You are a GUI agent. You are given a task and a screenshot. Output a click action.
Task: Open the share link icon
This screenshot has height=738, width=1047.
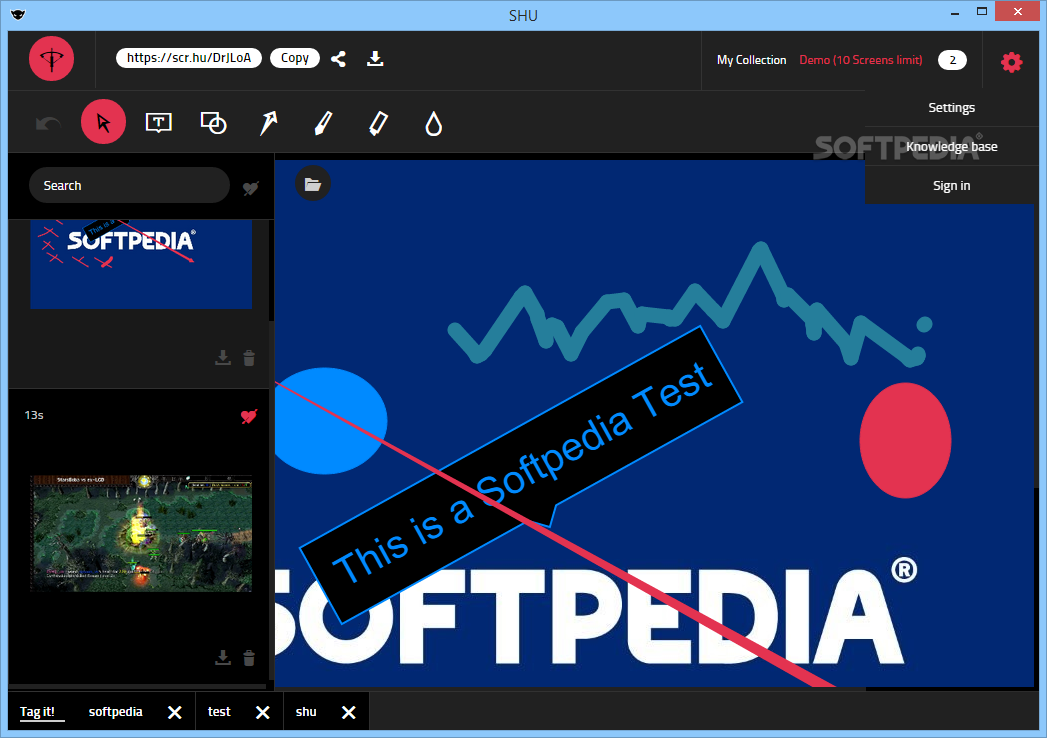339,59
